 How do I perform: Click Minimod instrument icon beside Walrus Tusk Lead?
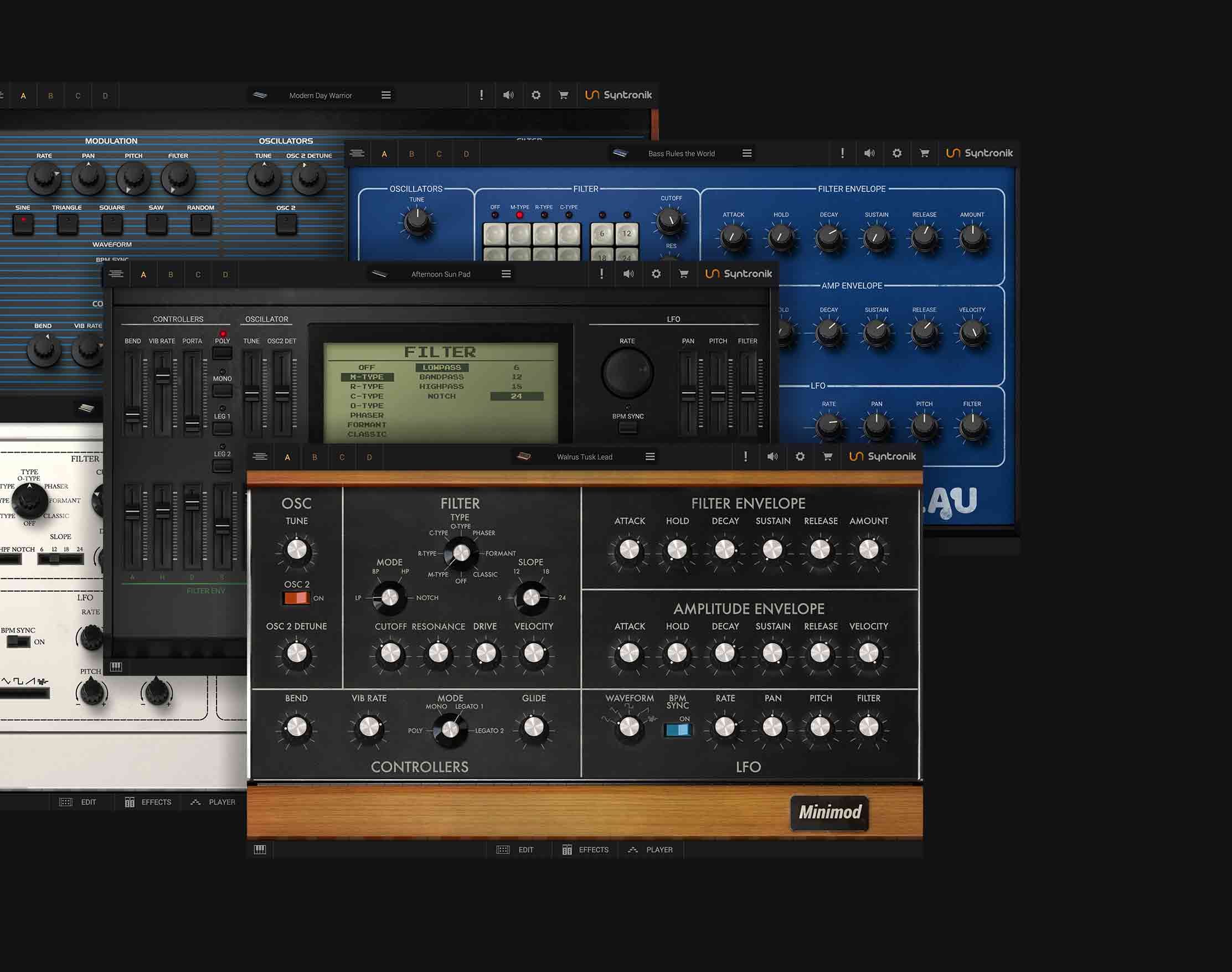[x=524, y=457]
